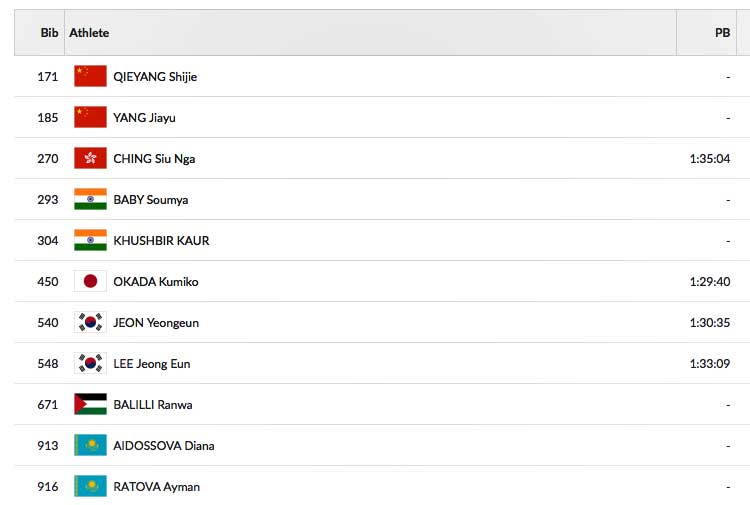Viewport: 750px width, 505px height.
Task: Sort by the PB column header
Action: (722, 33)
